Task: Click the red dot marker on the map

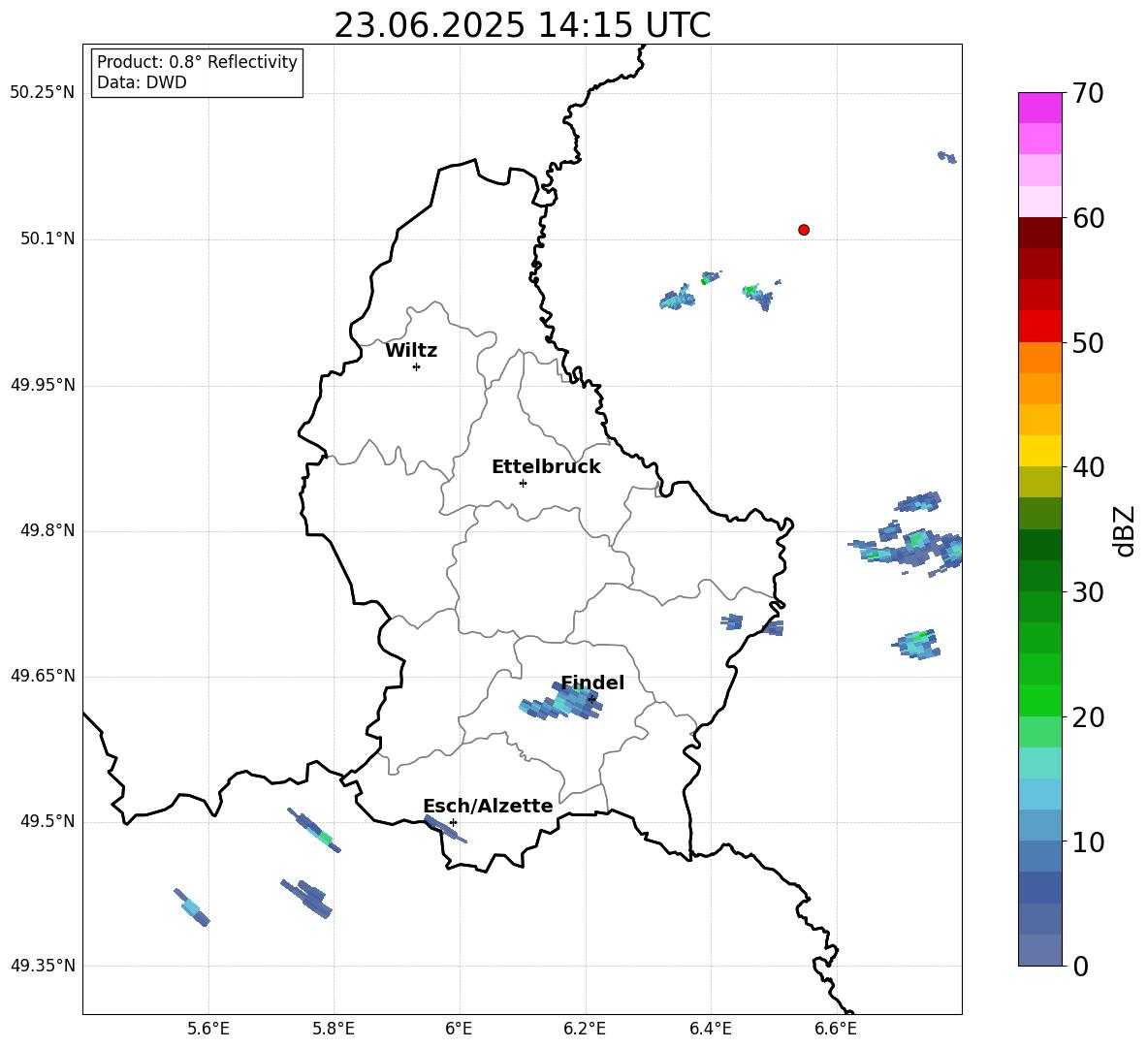Action: 803,230
